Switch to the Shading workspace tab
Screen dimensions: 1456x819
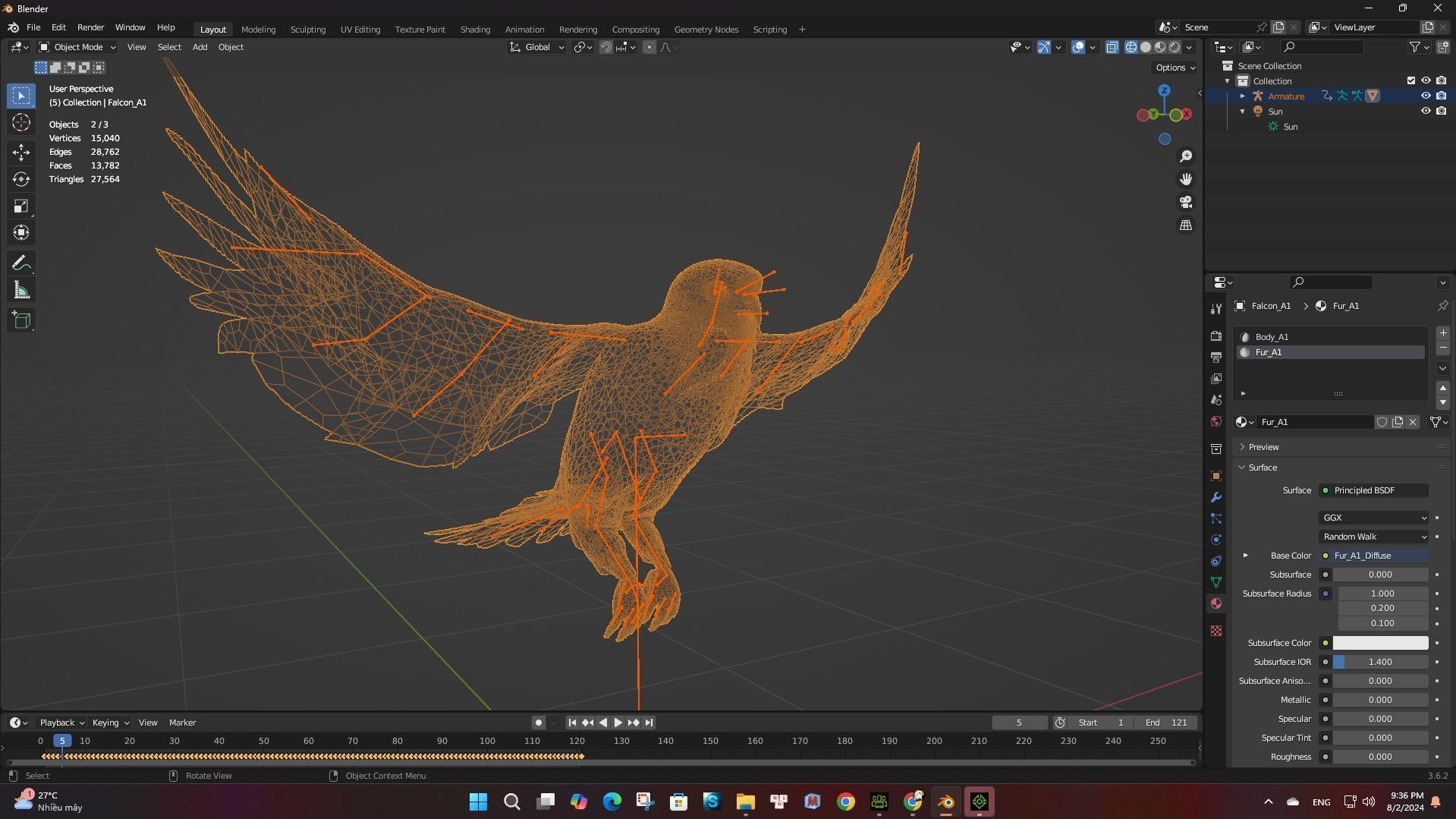(x=475, y=30)
